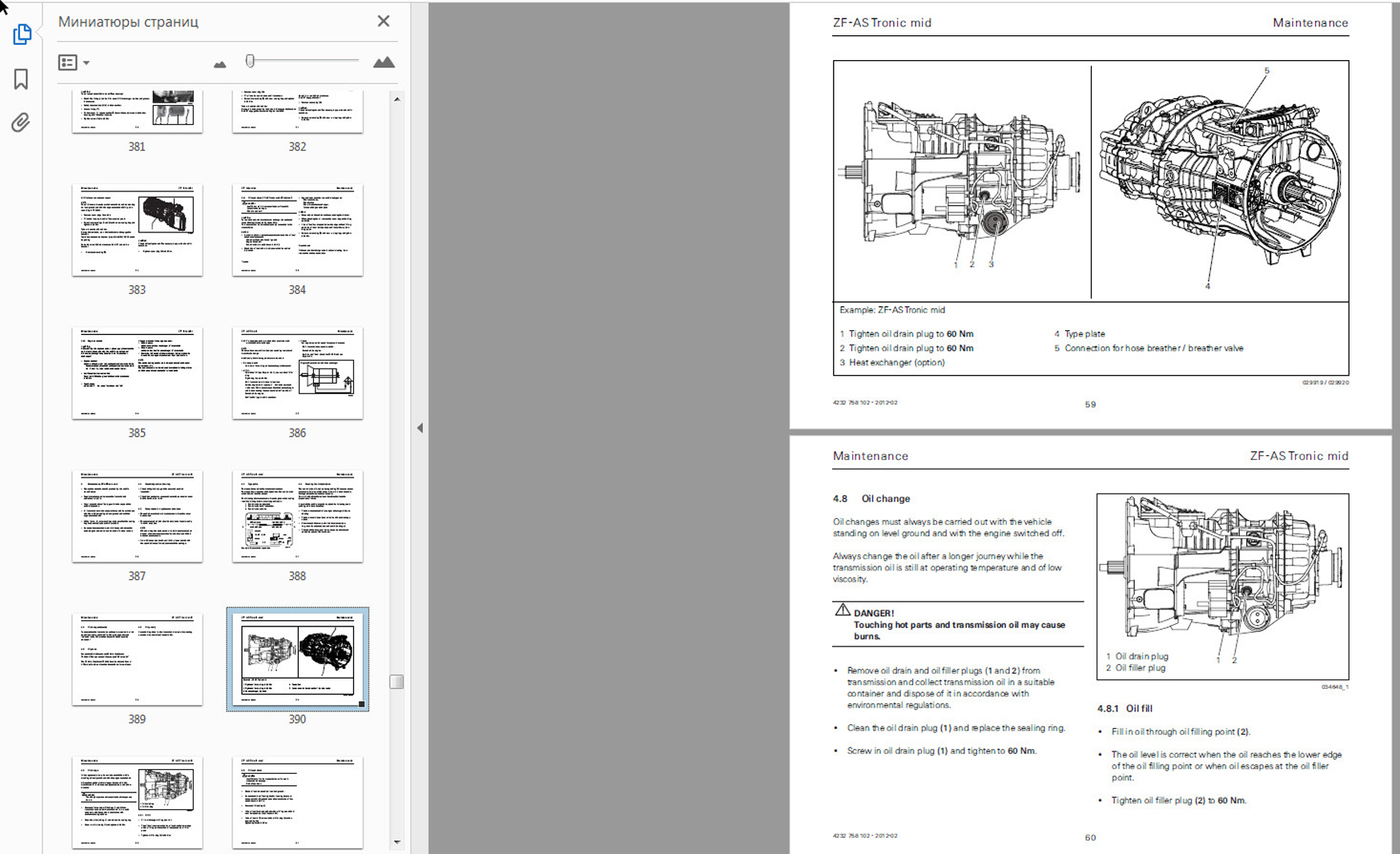
Task: Open the page thumbnails panel icon
Action: pyautogui.click(x=22, y=34)
